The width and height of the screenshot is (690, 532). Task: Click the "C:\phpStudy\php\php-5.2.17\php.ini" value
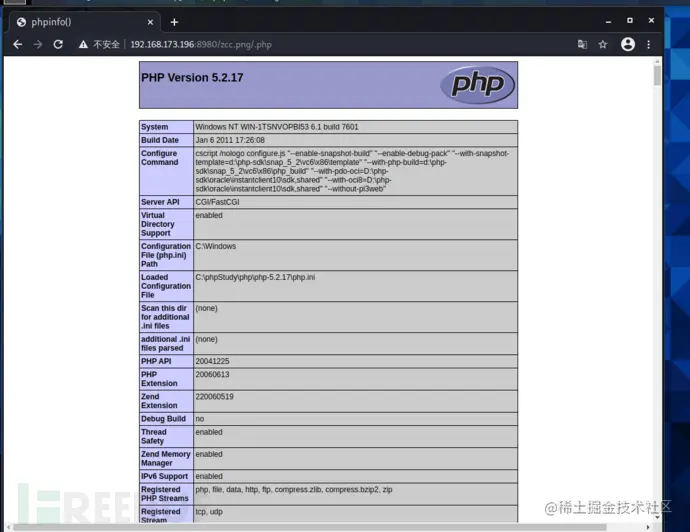click(255, 277)
